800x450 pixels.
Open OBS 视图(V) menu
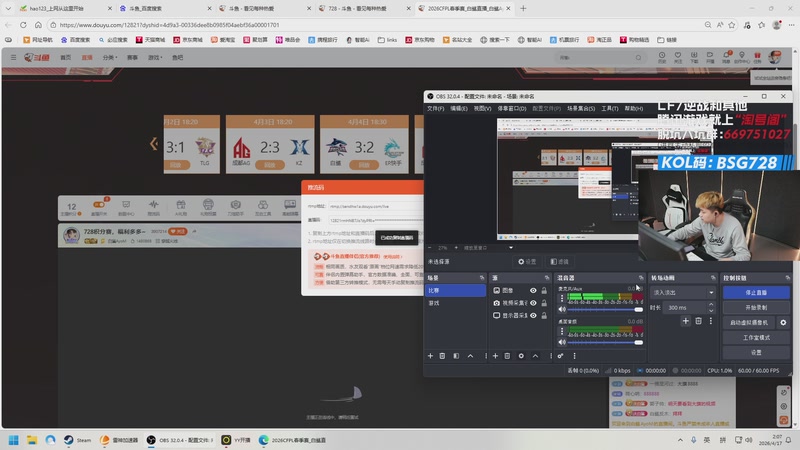click(x=482, y=108)
